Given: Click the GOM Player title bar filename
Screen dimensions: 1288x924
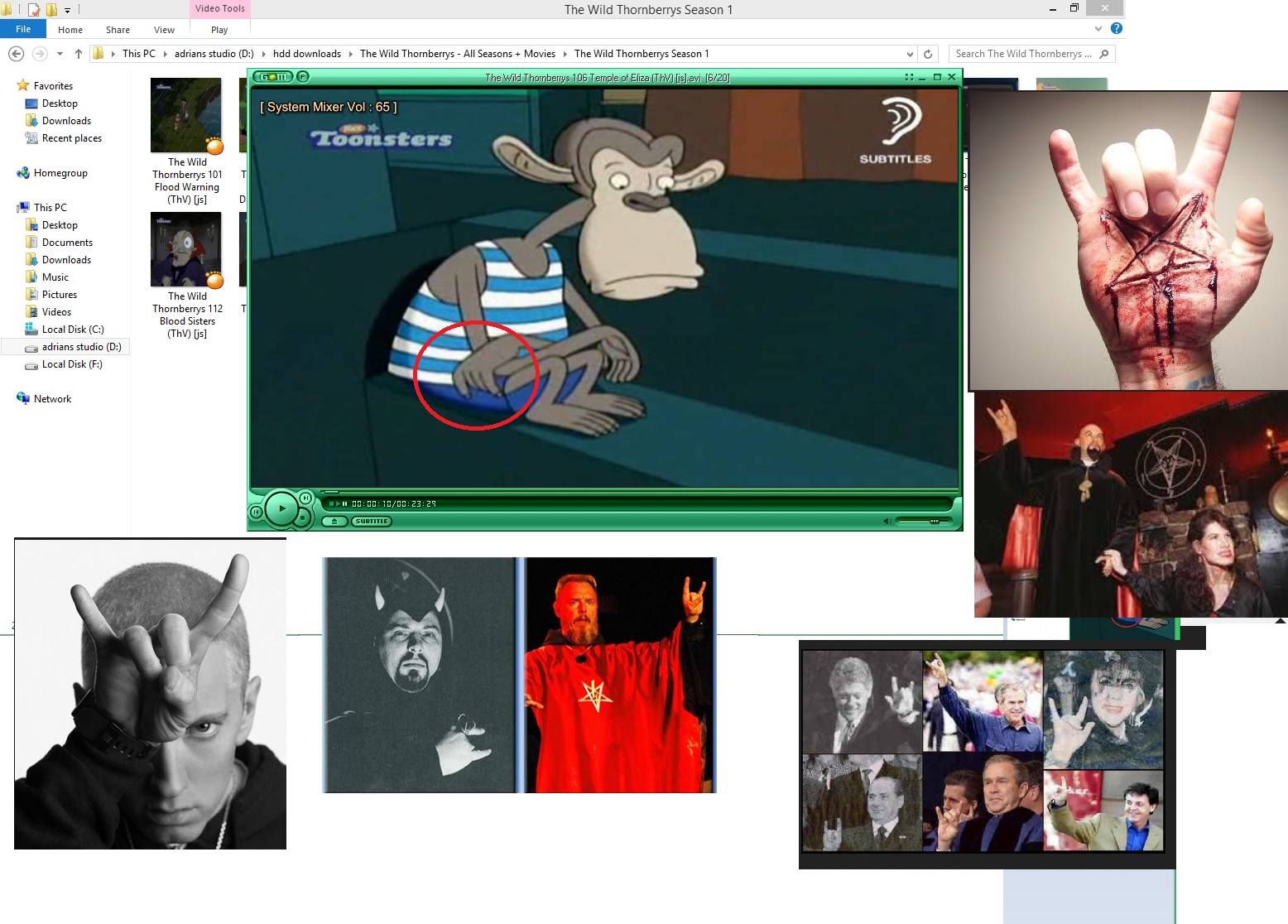Looking at the screenshot, I should point(608,77).
